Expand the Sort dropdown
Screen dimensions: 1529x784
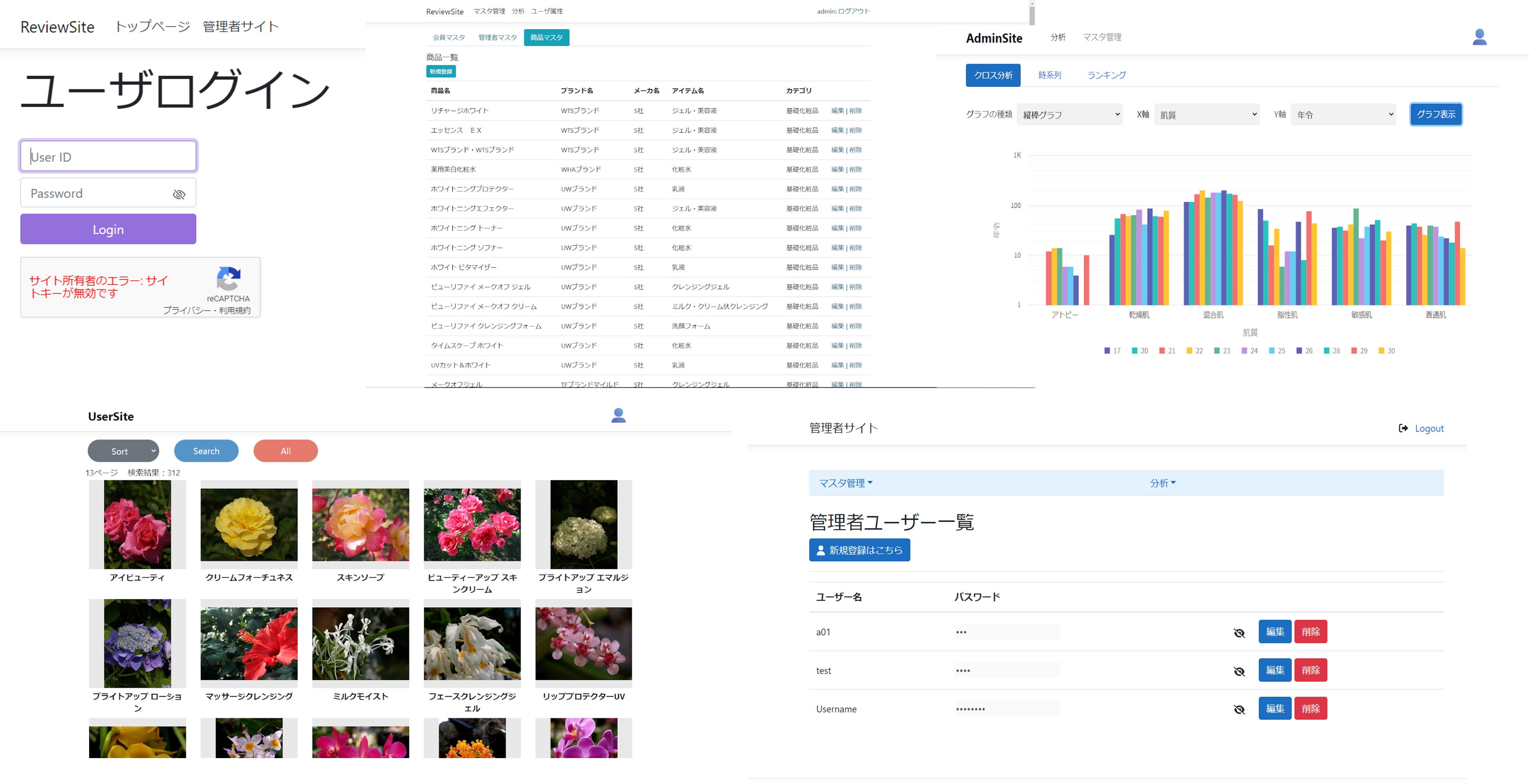(123, 451)
